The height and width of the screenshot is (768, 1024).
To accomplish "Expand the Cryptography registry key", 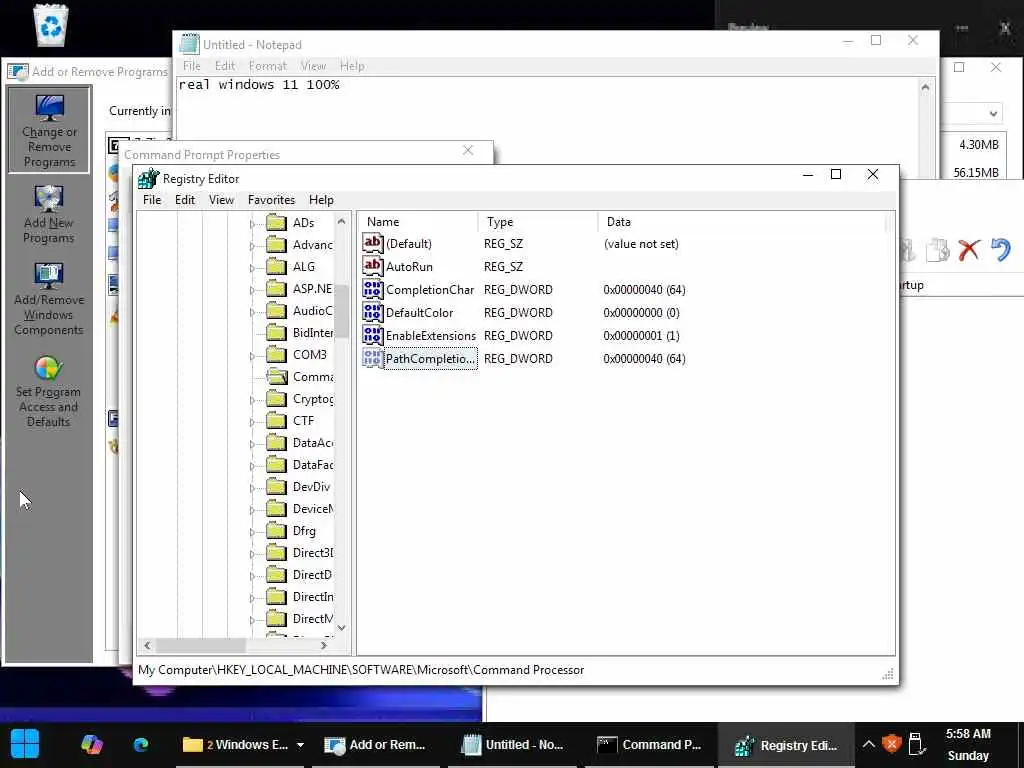I will (x=253, y=400).
